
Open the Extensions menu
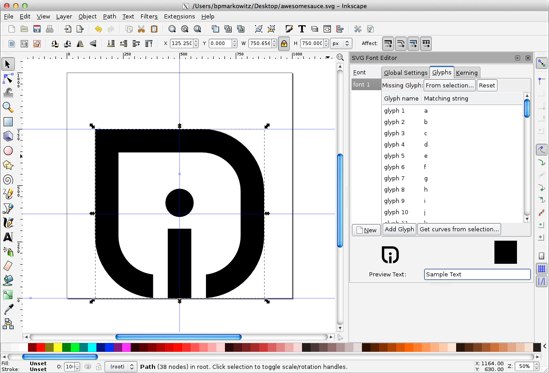pos(179,16)
